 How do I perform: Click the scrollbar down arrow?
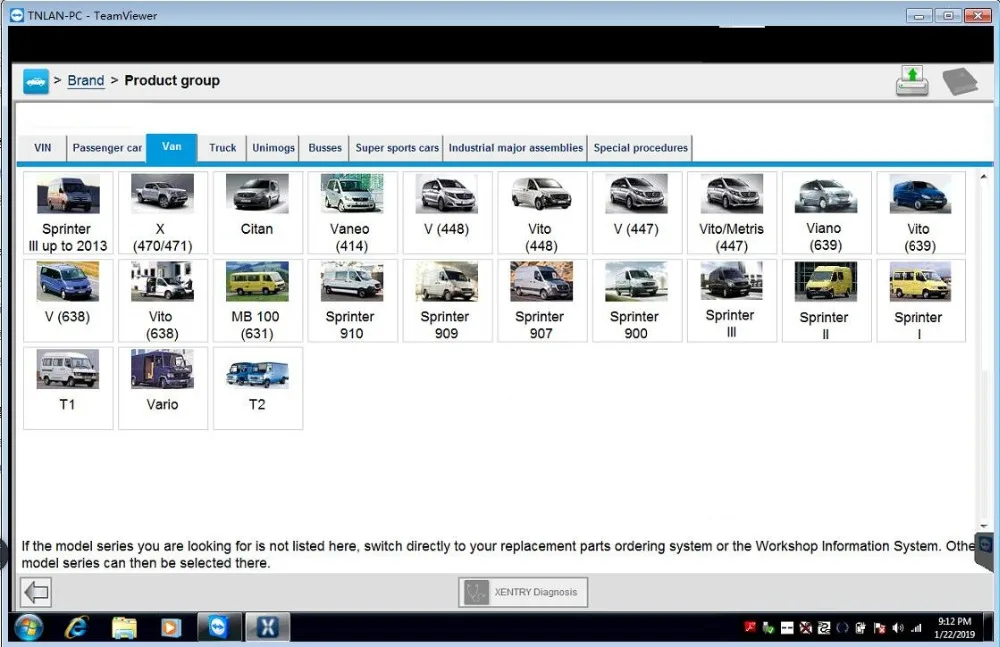[x=983, y=526]
